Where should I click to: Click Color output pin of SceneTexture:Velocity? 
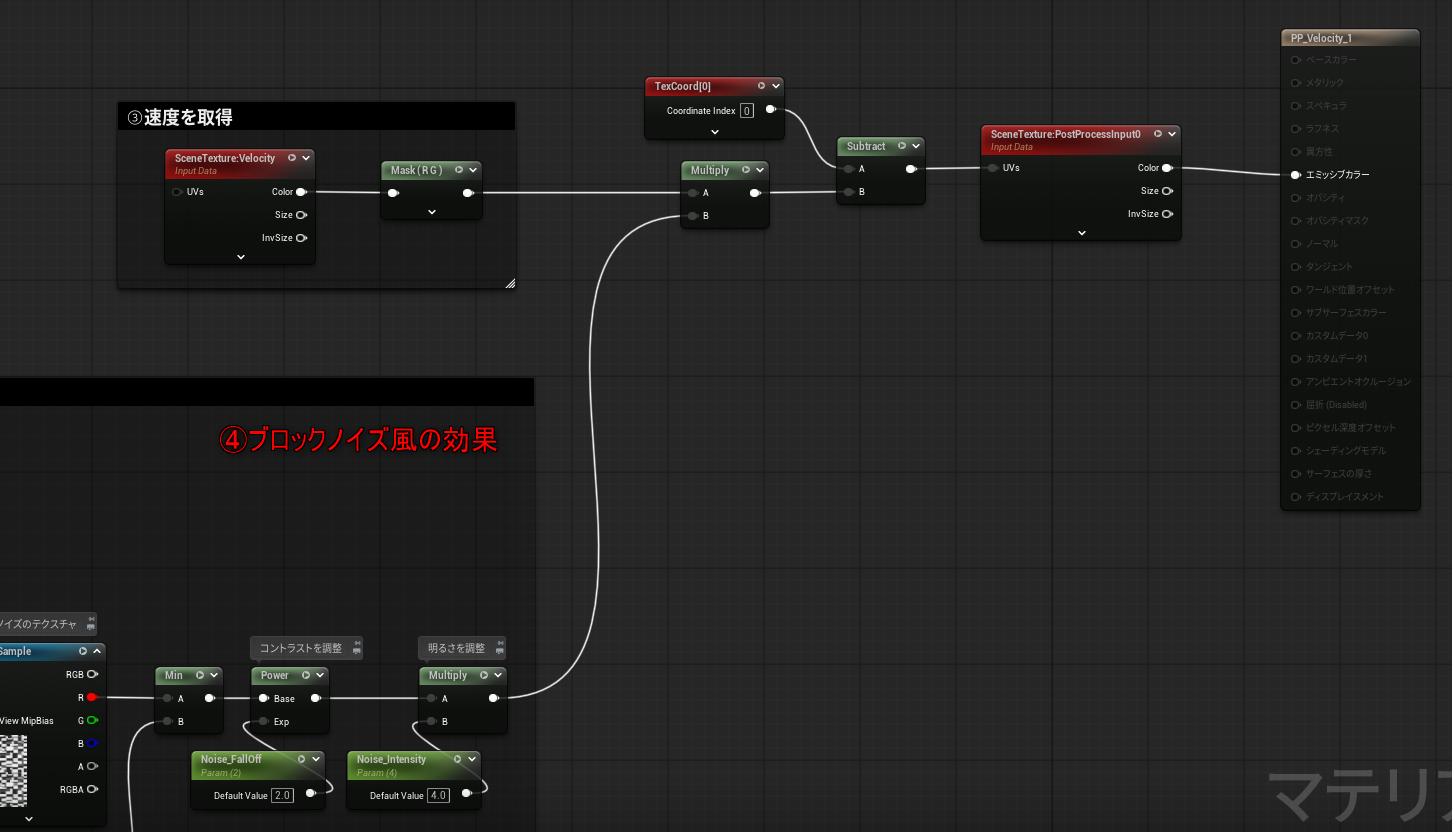pos(301,192)
